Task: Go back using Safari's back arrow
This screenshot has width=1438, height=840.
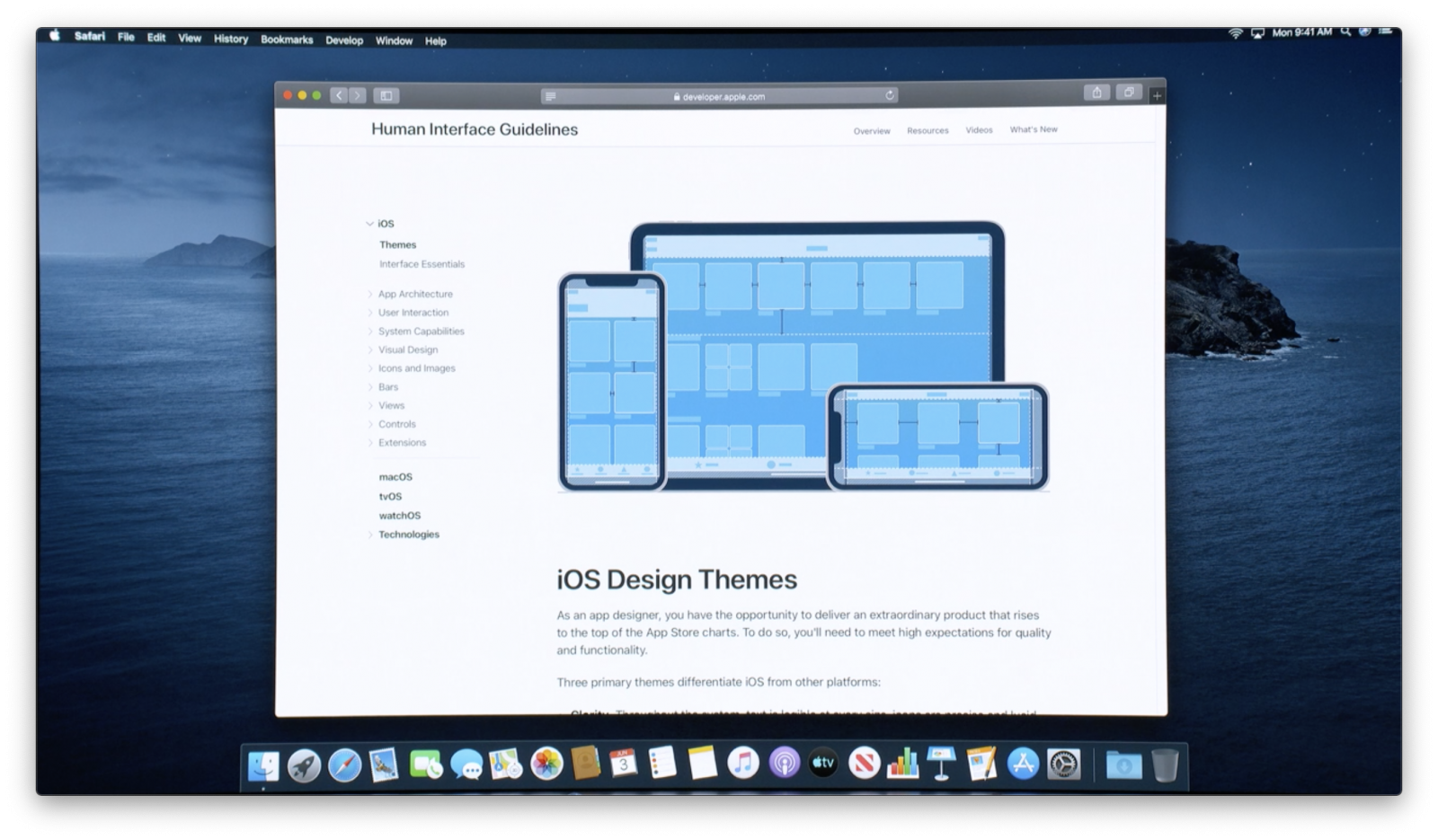Action: 339,95
